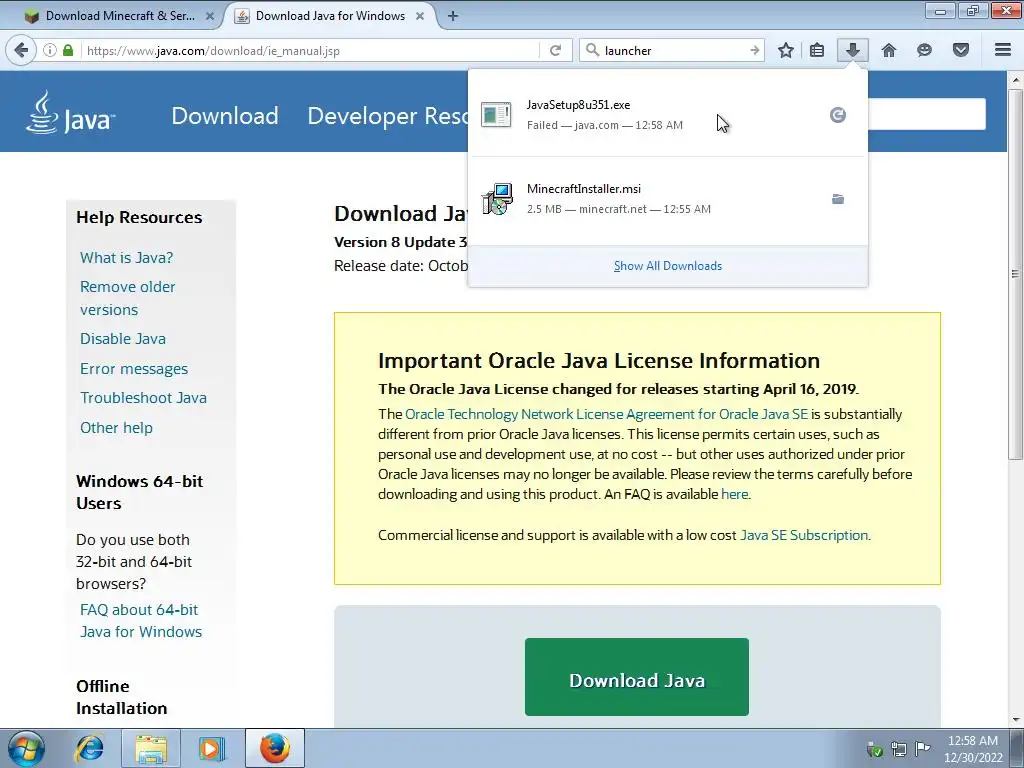The height and width of the screenshot is (768, 1024).
Task: Bookmark this page with the star icon
Action: (x=786, y=50)
